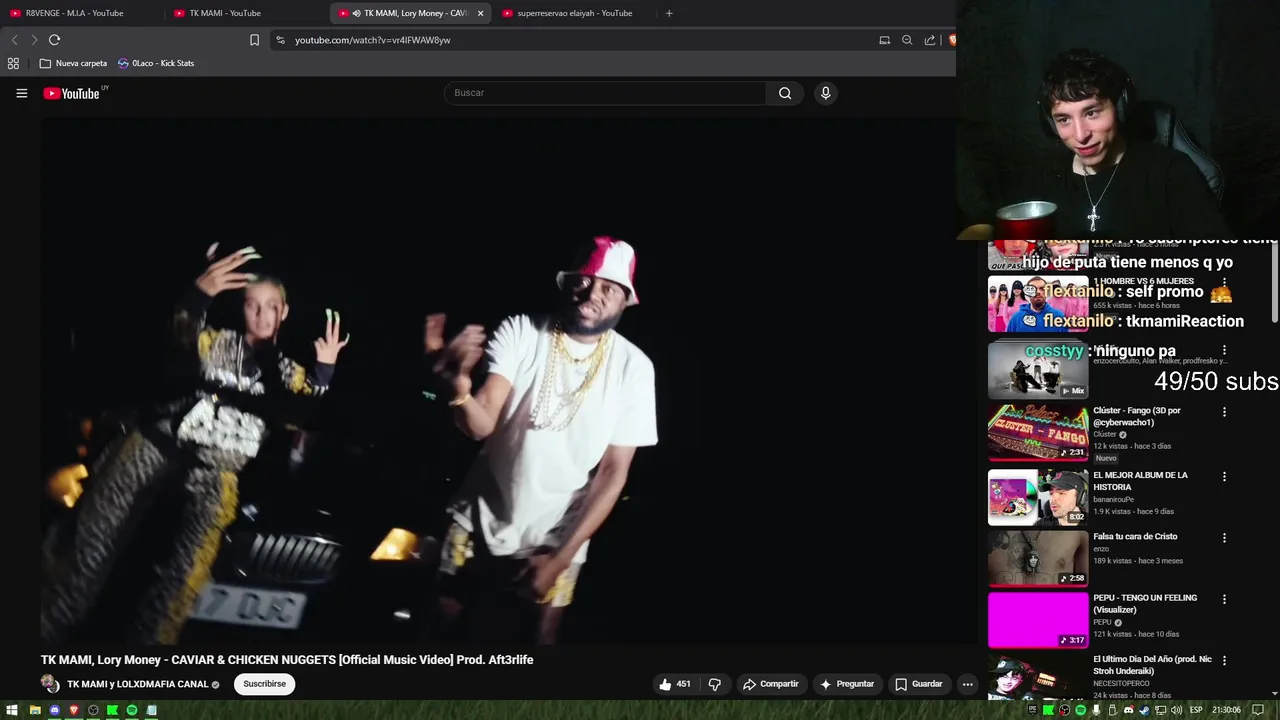Close the TK MAMI, Lory Money tab
Image resolution: width=1280 pixels, height=720 pixels.
(480, 13)
